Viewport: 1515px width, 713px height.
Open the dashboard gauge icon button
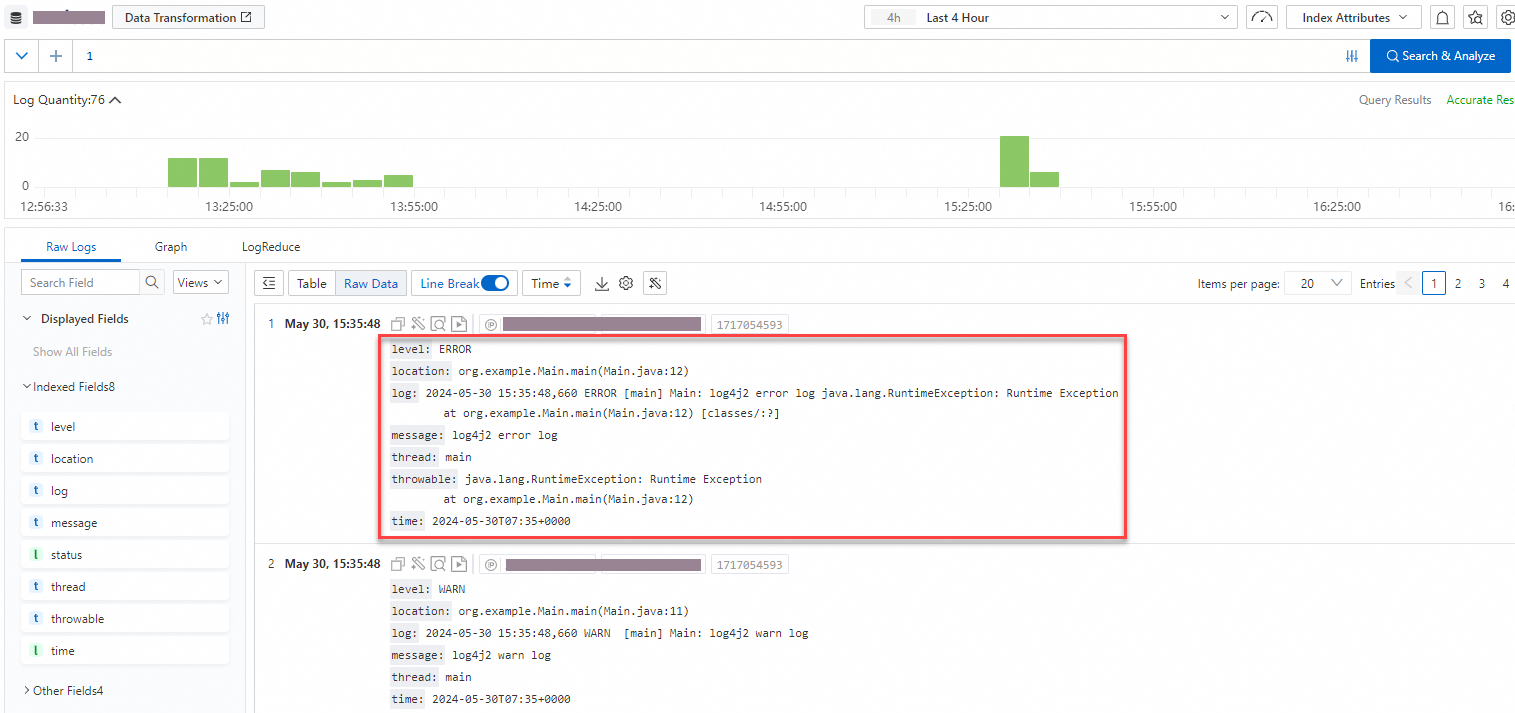[x=1262, y=18]
